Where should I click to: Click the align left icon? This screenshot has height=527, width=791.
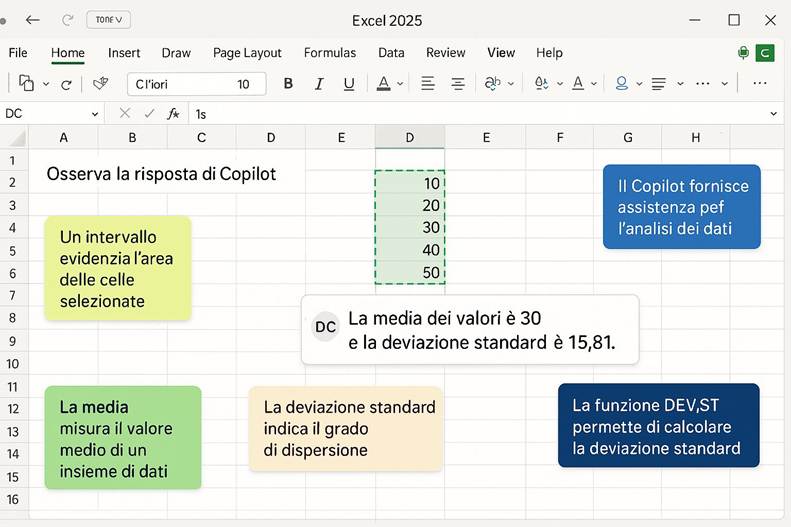coord(428,84)
